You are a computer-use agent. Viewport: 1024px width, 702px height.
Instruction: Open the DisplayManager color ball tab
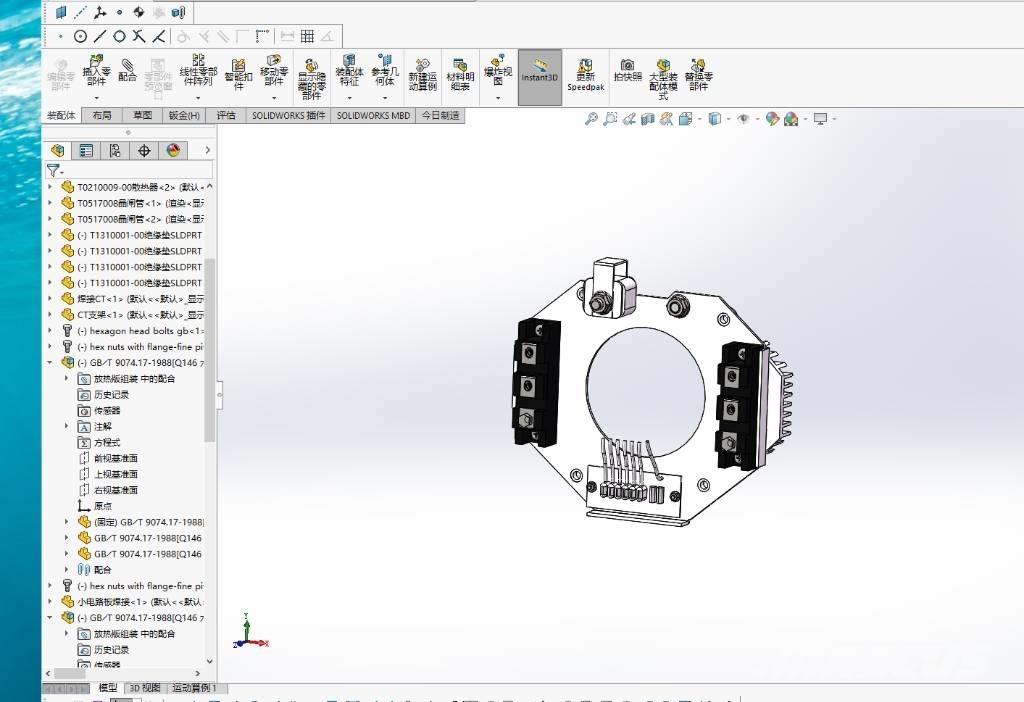[173, 150]
